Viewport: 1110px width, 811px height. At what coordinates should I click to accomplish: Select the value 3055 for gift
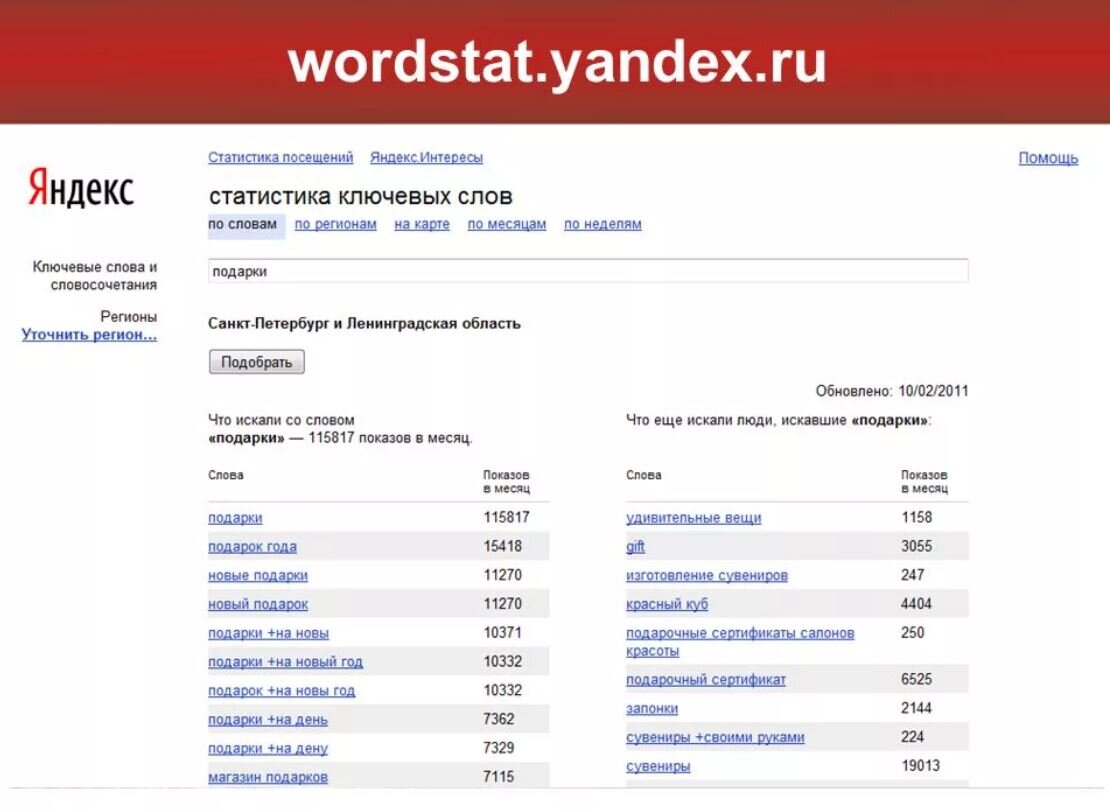pos(916,546)
